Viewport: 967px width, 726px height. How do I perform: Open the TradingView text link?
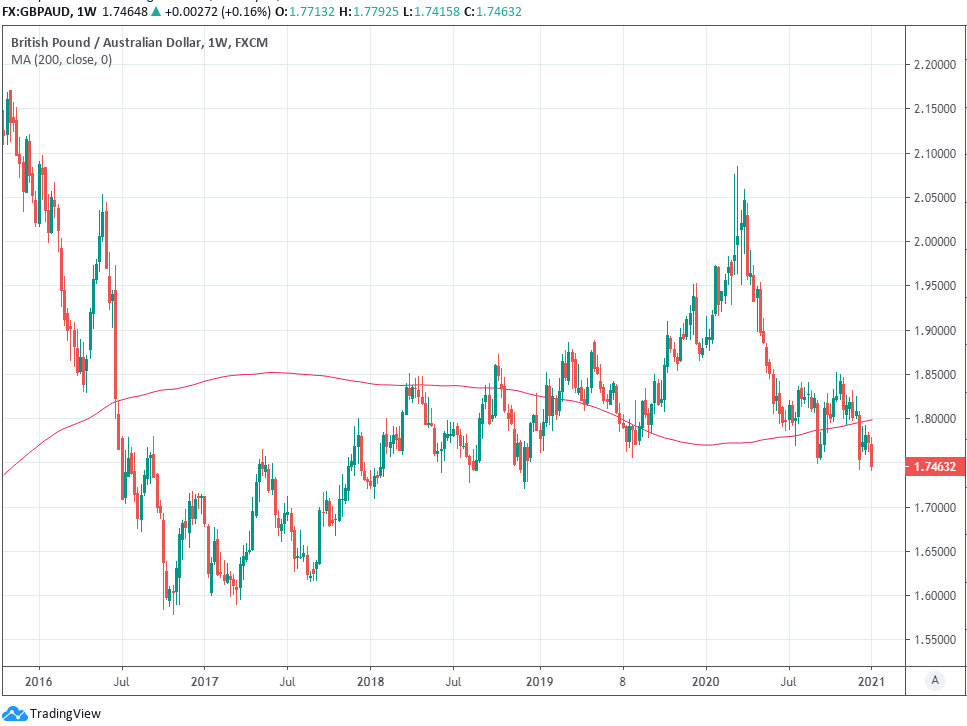pos(65,714)
